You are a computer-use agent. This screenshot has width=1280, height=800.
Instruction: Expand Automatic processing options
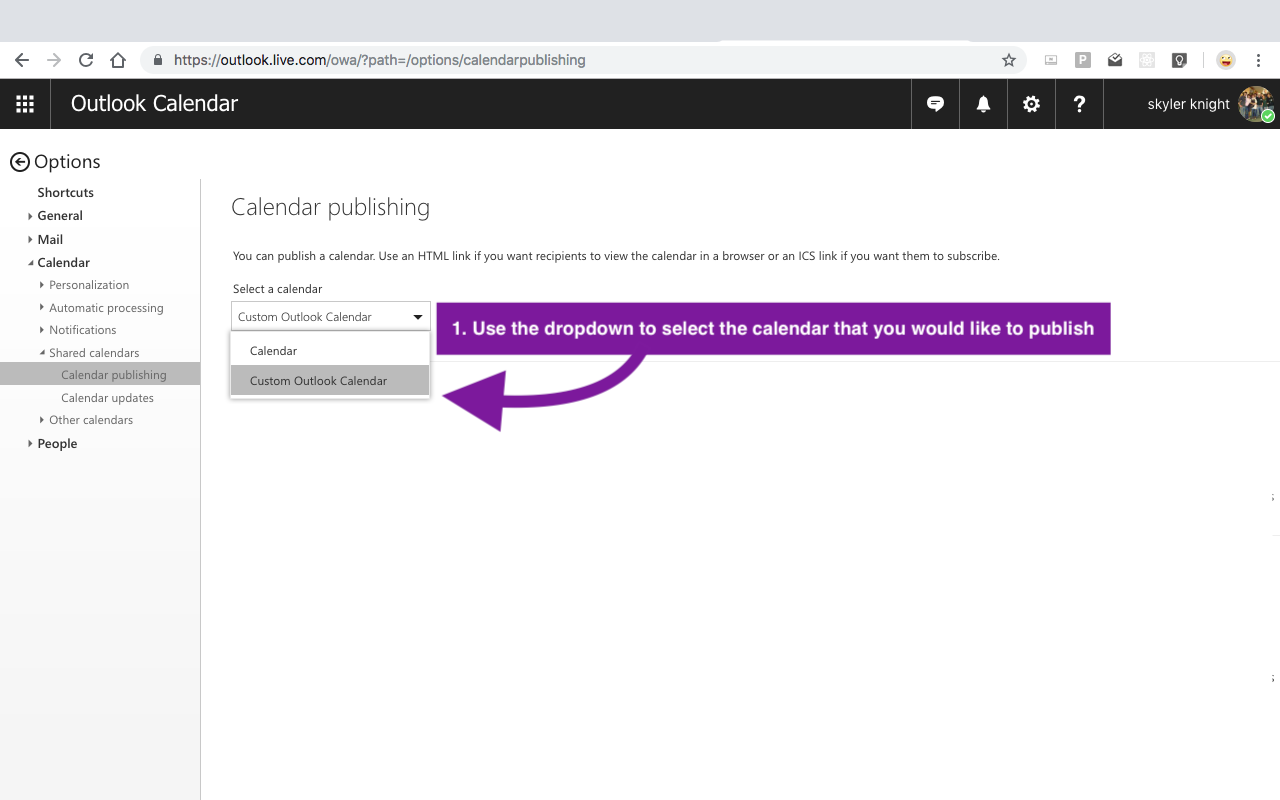click(x=42, y=308)
